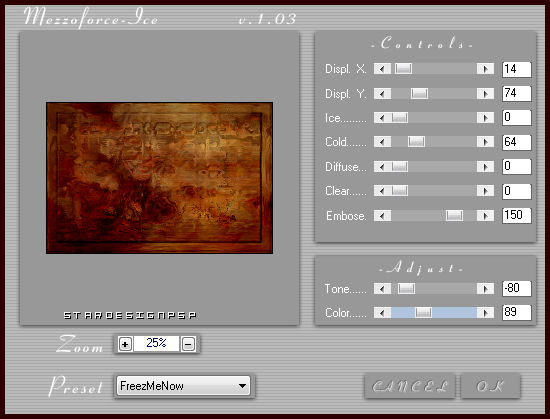
Task: Click left arrow of Cold slider
Action: 382,142
